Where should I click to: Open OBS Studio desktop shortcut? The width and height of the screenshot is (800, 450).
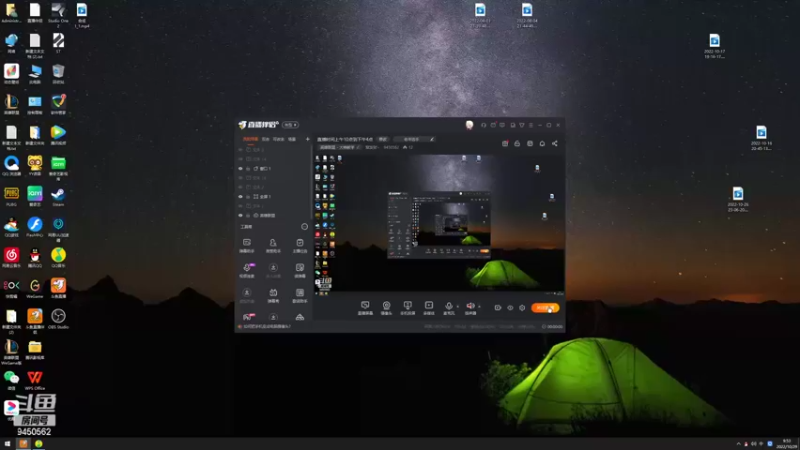[58, 319]
